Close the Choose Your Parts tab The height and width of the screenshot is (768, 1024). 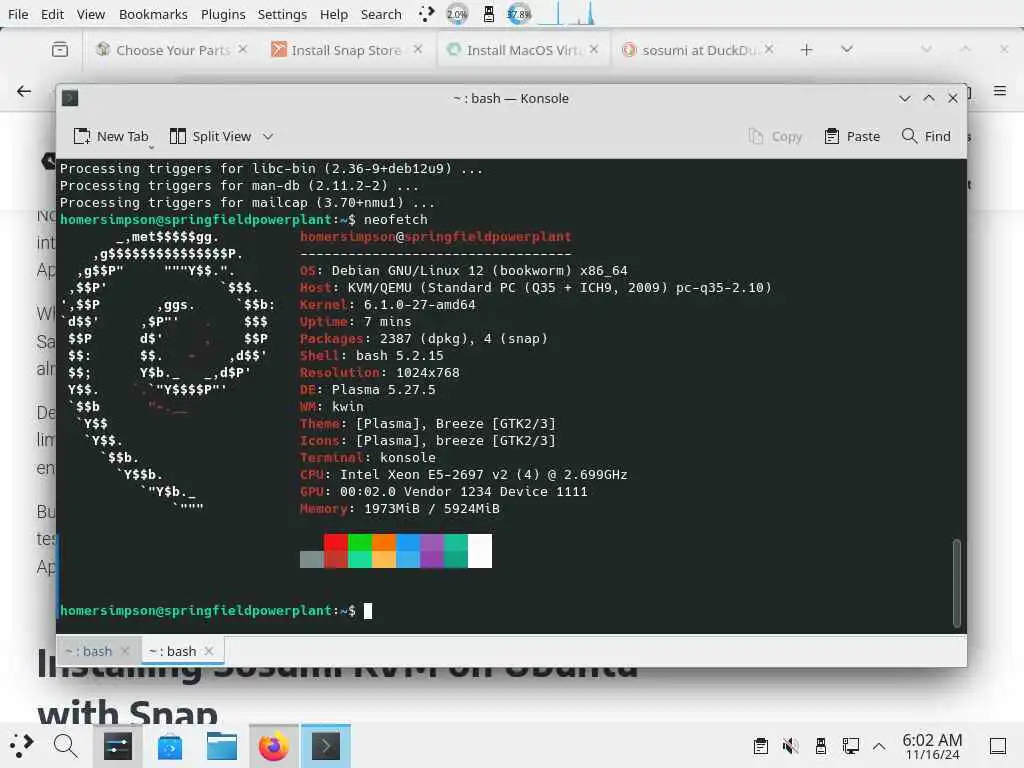point(242,49)
